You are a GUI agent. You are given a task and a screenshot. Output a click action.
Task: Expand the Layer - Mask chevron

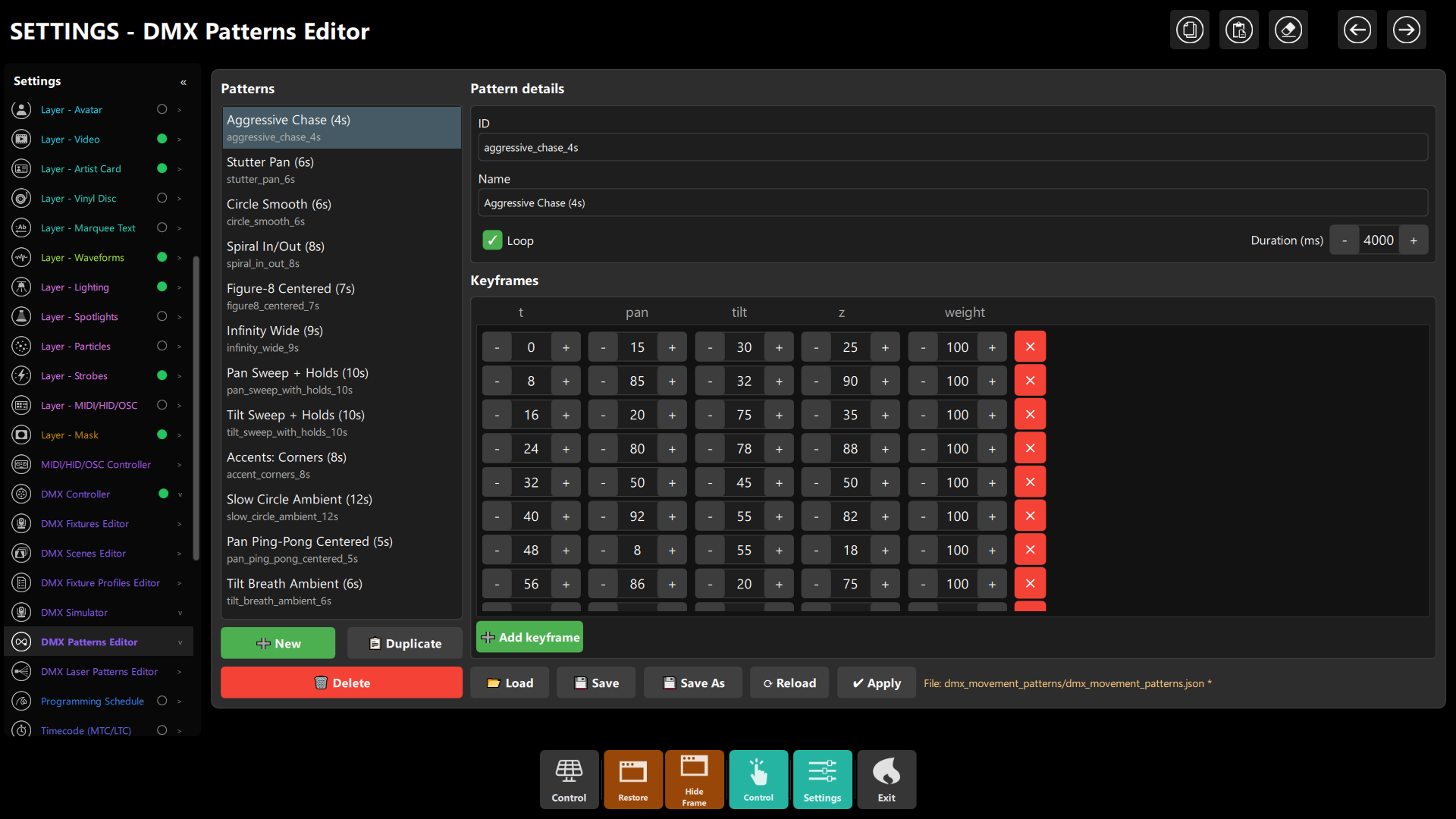180,435
